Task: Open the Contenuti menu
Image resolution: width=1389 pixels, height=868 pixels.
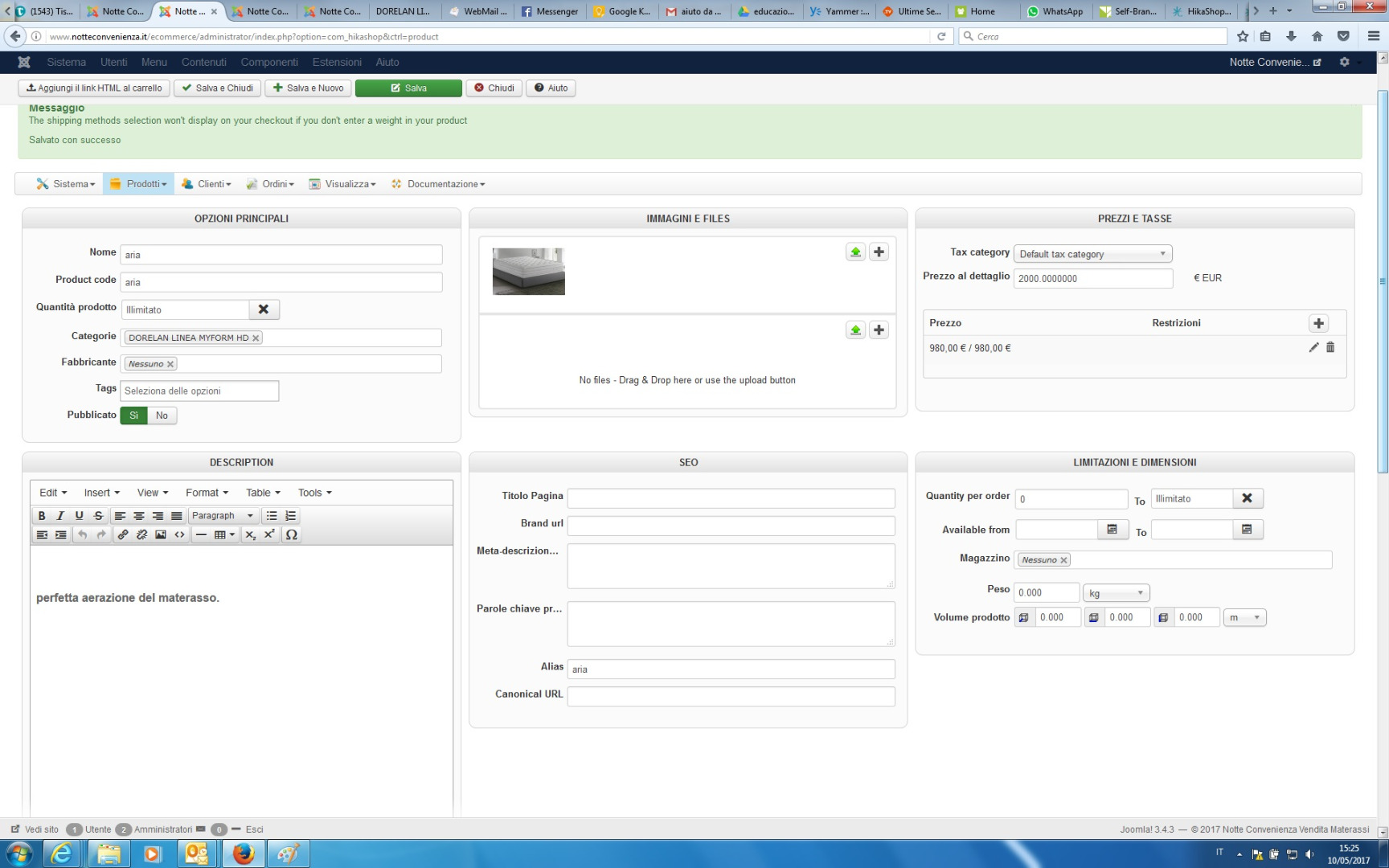Action: 203,62
